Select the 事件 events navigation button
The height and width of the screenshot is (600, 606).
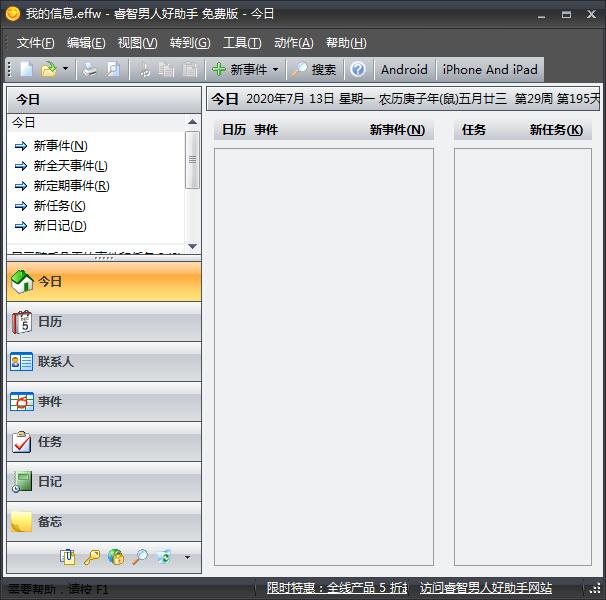click(104, 402)
